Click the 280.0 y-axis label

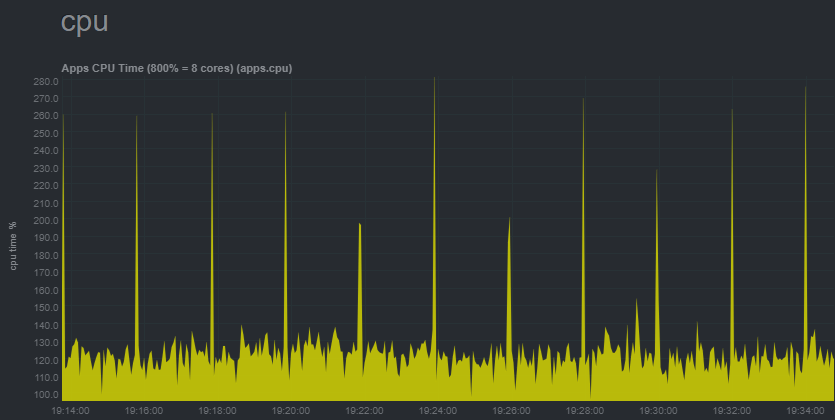point(45,81)
